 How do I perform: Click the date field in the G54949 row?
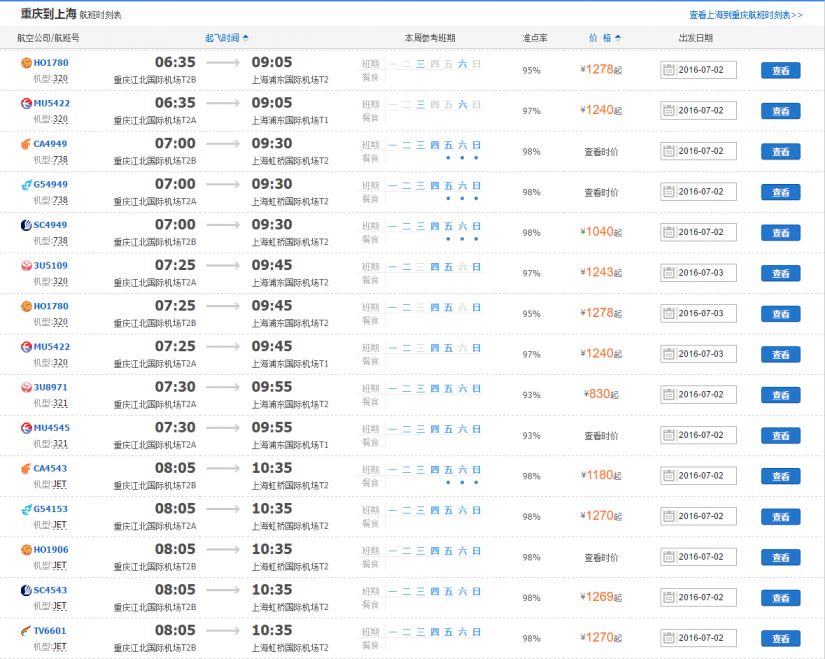698,192
